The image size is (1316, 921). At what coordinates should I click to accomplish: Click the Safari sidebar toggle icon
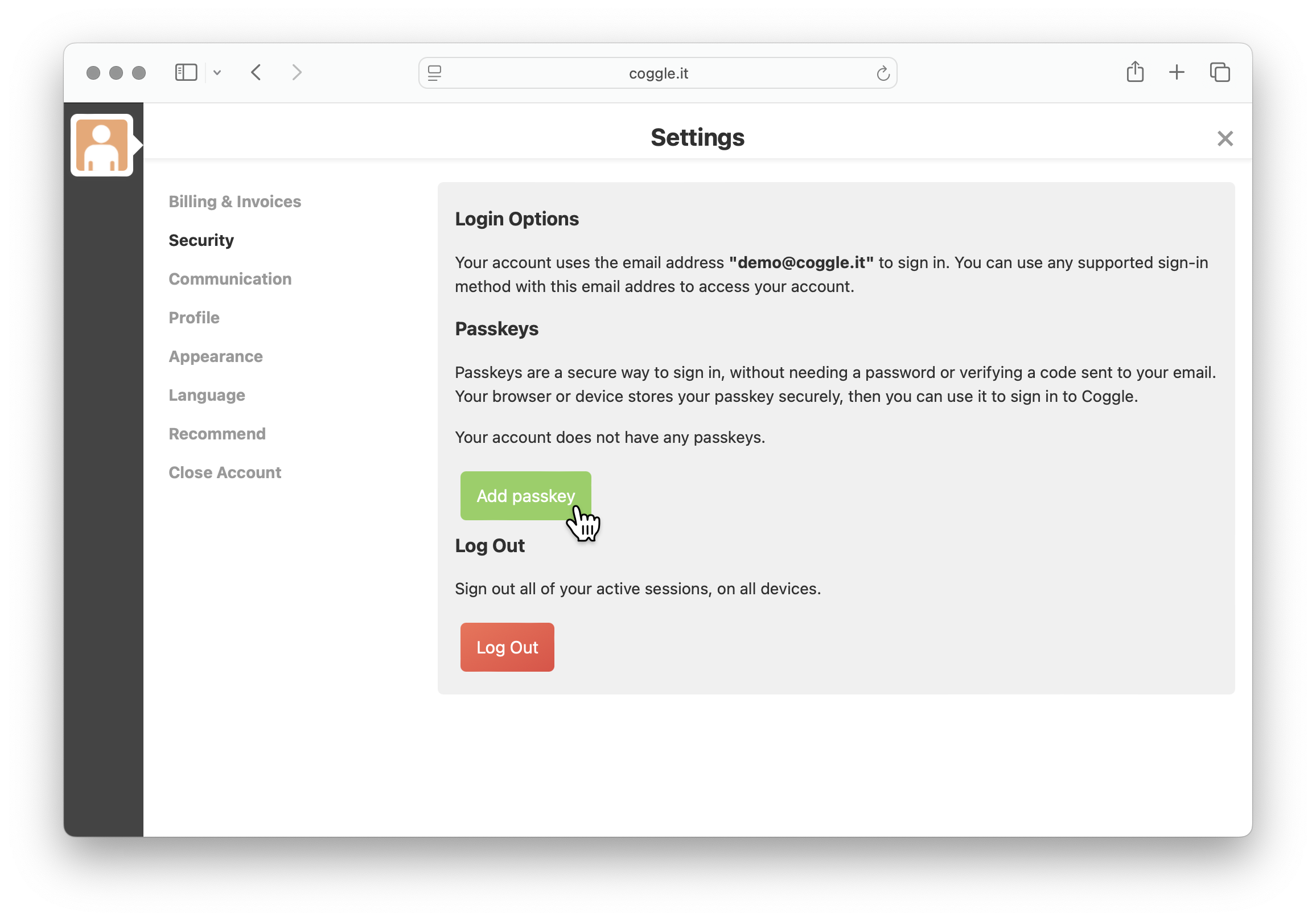coord(186,73)
